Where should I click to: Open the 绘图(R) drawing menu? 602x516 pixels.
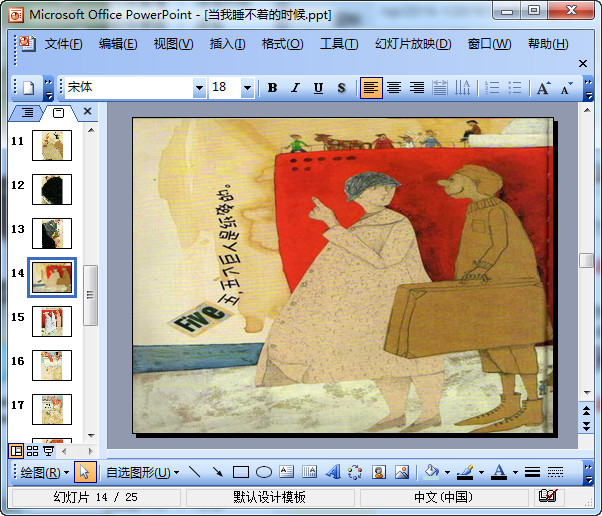click(x=44, y=472)
